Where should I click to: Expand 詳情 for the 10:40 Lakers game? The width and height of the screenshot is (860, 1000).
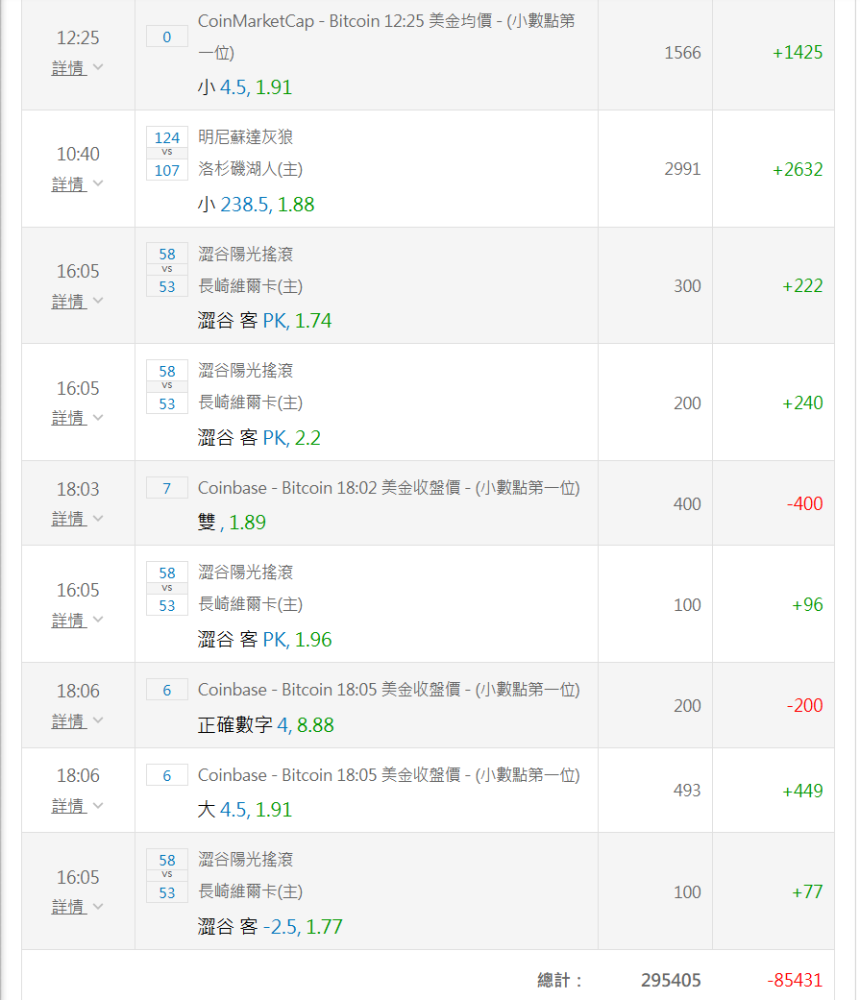[69, 185]
